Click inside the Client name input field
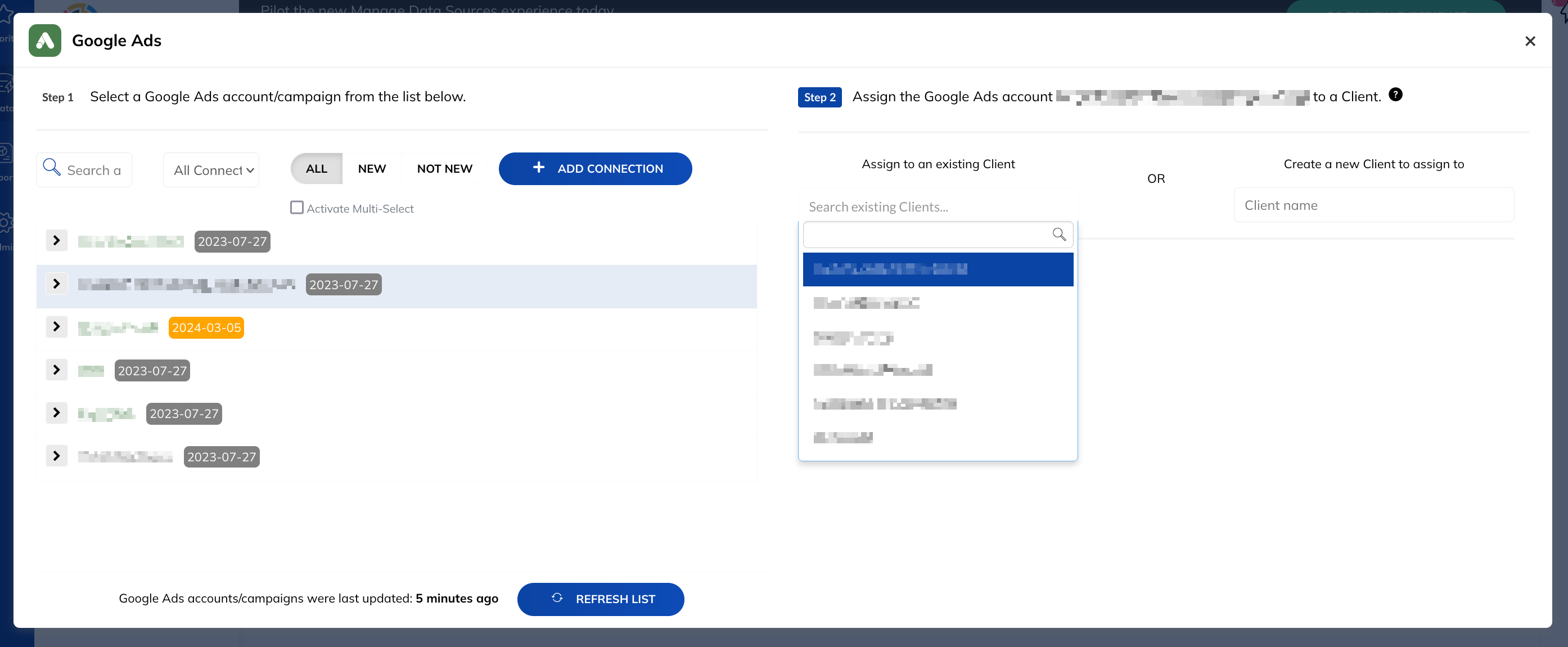Image resolution: width=1568 pixels, height=647 pixels. click(x=1374, y=204)
